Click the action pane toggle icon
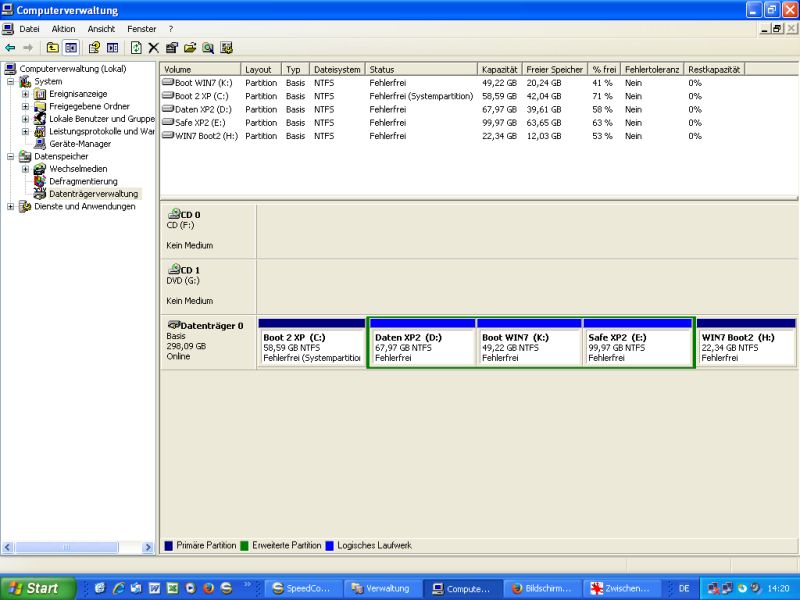Image resolution: width=800 pixels, height=600 pixels. [x=113, y=48]
